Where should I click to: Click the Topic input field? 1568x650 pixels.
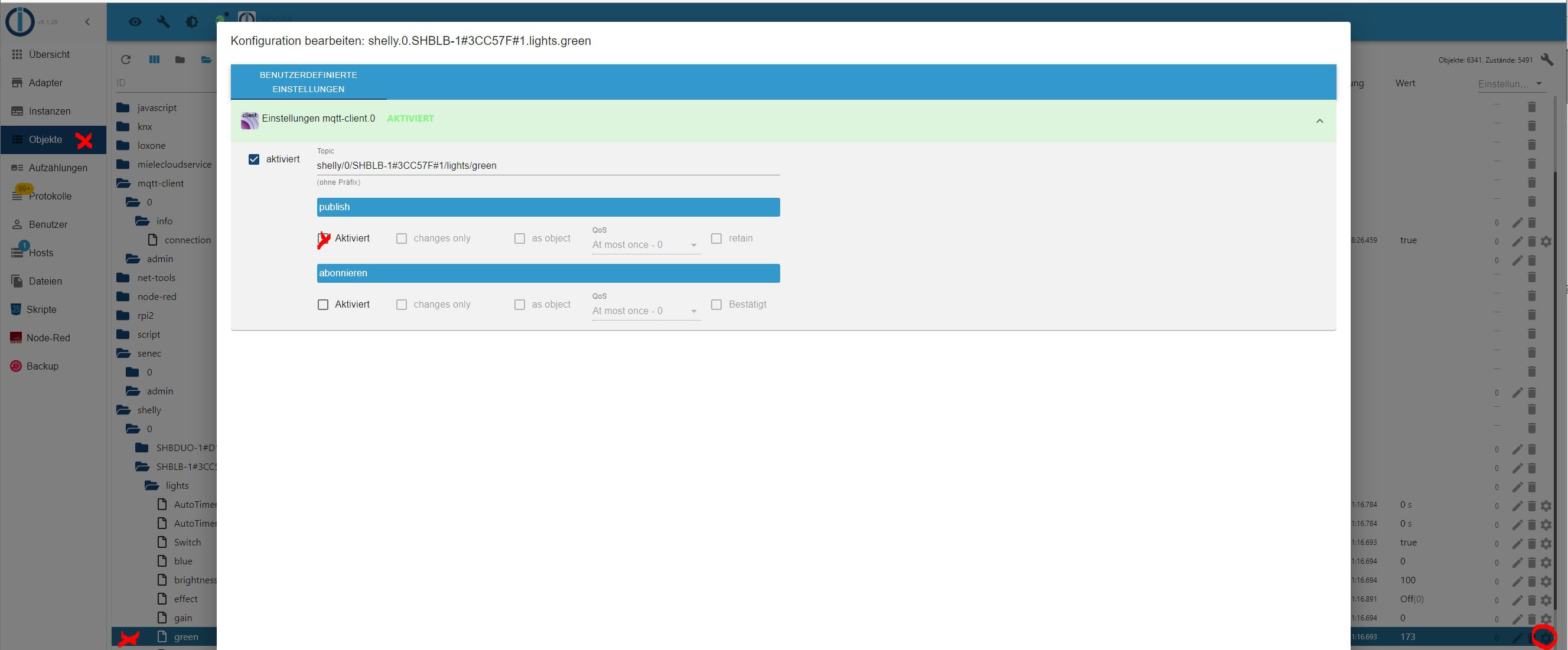click(x=548, y=165)
